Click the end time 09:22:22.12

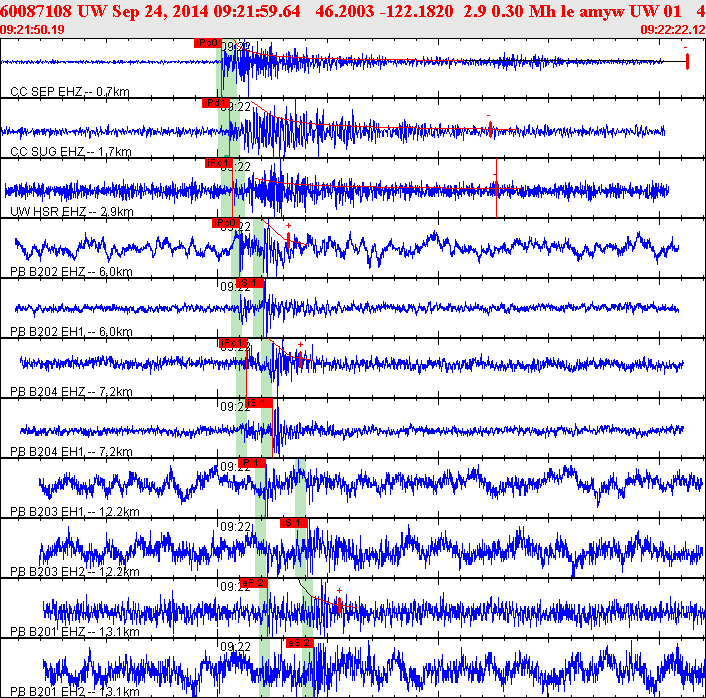point(673,30)
